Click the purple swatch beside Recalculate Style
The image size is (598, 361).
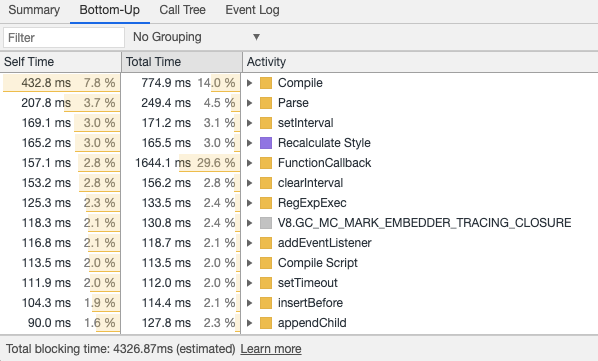coord(266,143)
